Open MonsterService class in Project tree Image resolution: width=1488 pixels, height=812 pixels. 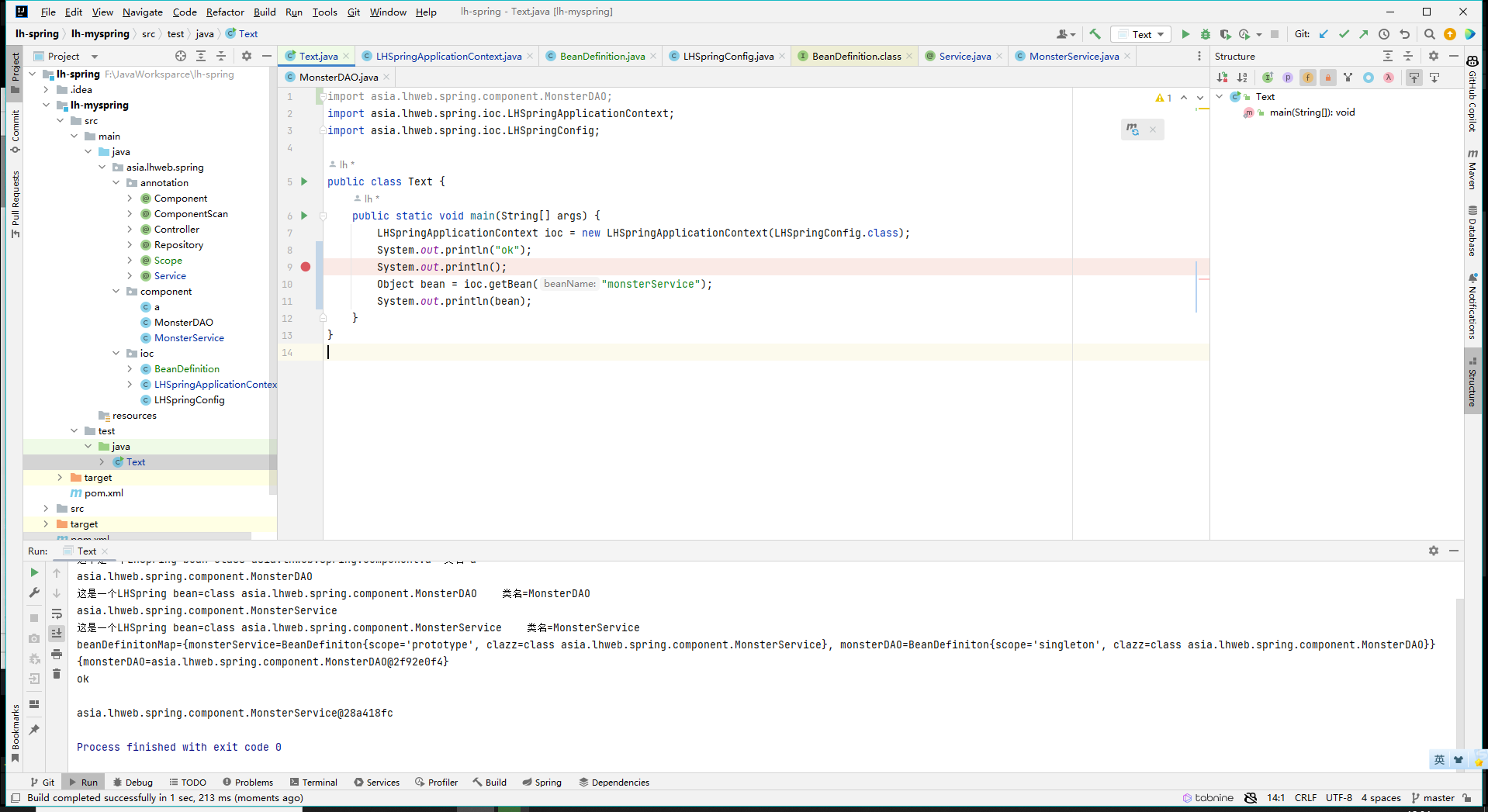189,338
